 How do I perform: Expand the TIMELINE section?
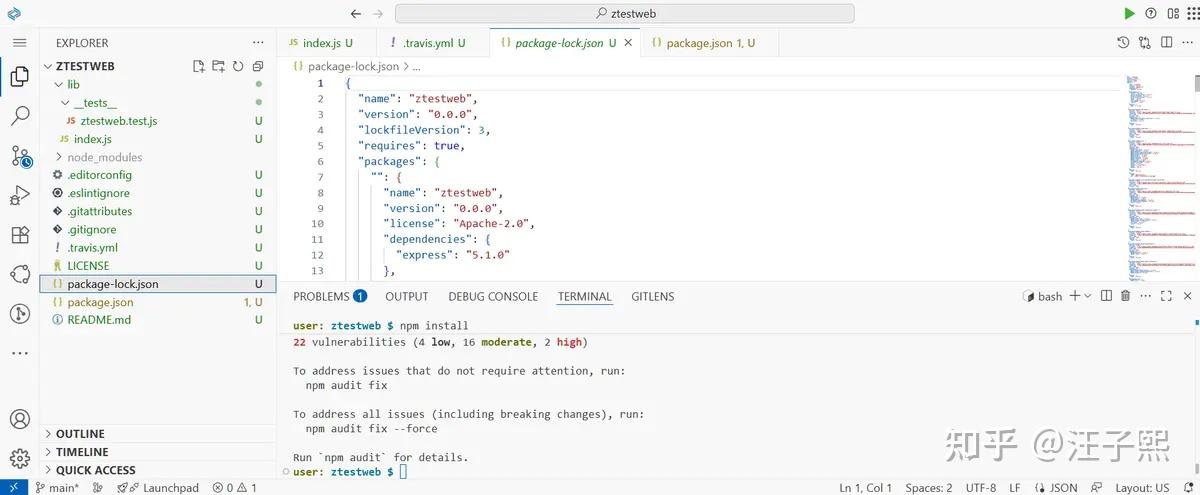point(82,452)
